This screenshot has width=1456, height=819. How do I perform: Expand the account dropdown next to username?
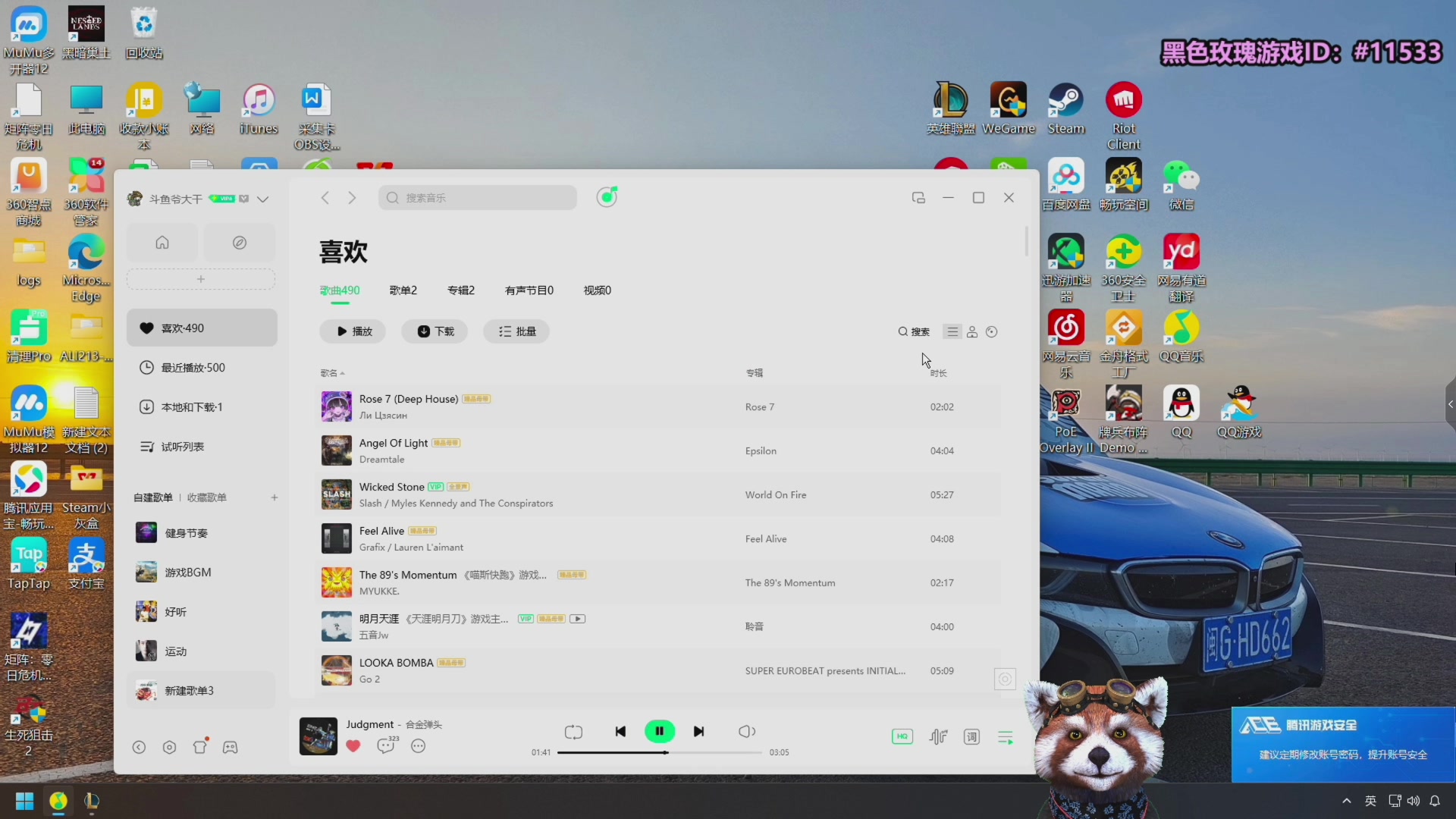tap(263, 199)
